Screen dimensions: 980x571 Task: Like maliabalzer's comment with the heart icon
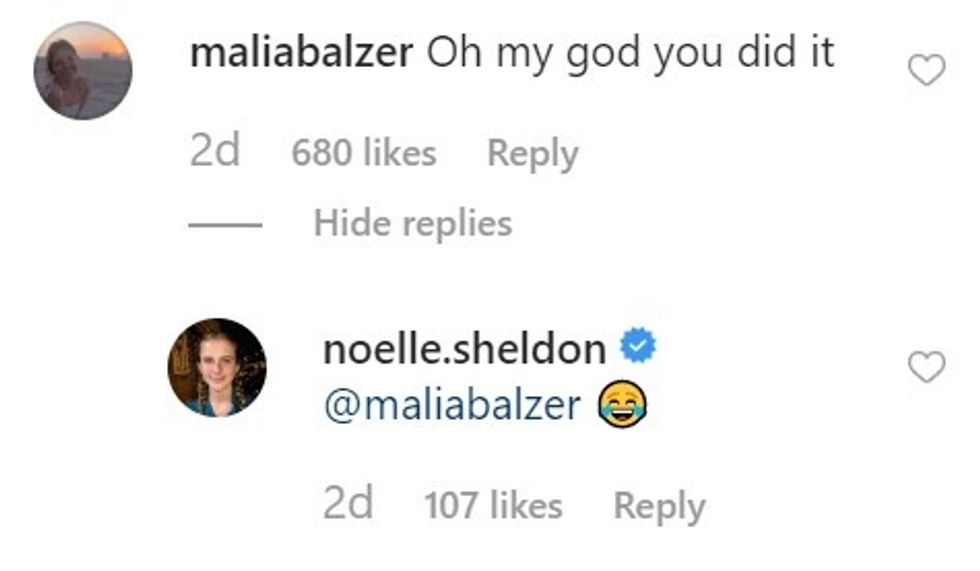tap(926, 70)
